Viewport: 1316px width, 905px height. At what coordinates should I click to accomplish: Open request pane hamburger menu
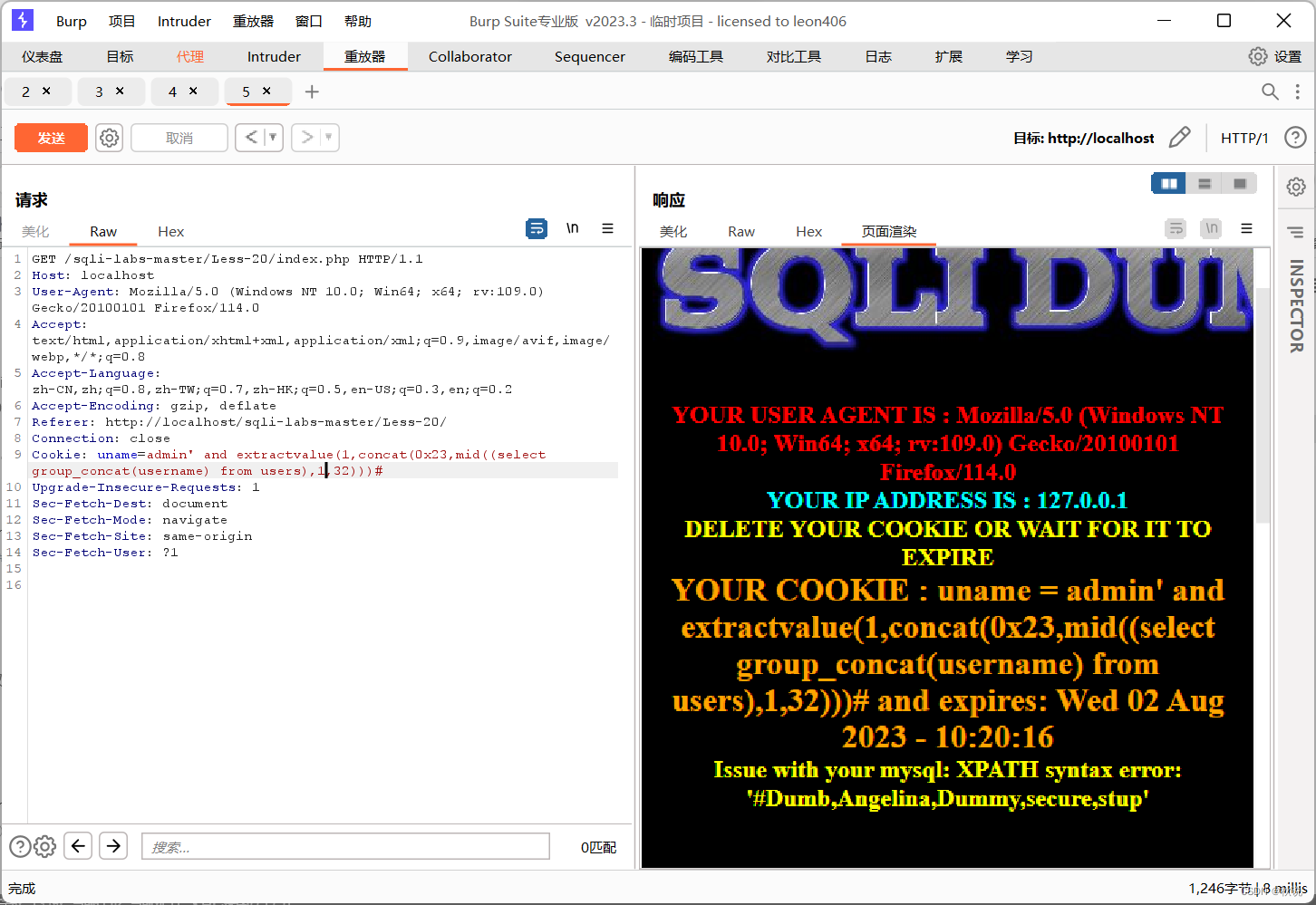click(x=607, y=228)
